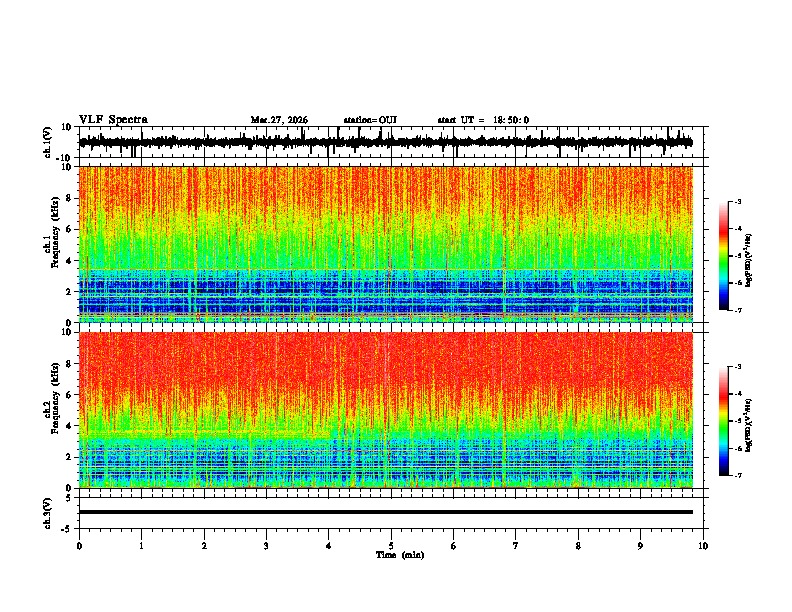Select the "Time (min)" axis label
792x612 pixels.
(x=400, y=555)
